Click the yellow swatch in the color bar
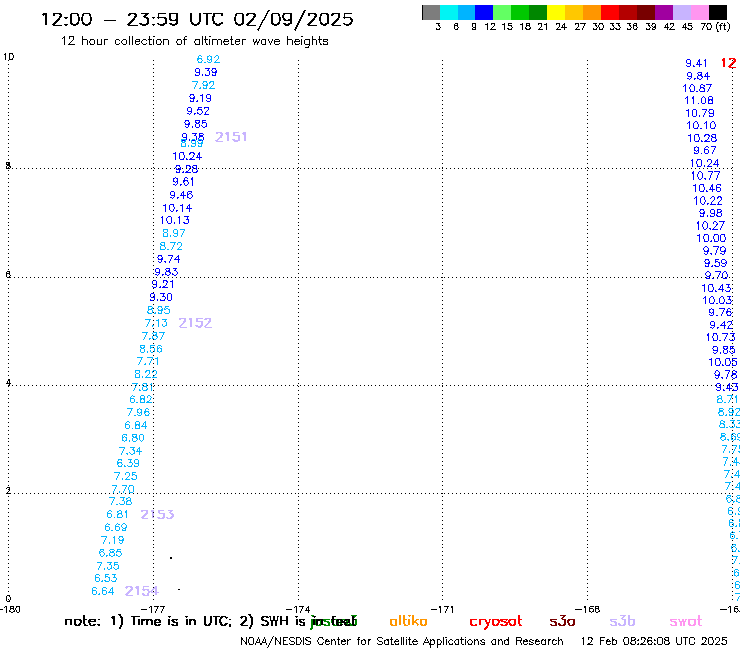 point(556,12)
